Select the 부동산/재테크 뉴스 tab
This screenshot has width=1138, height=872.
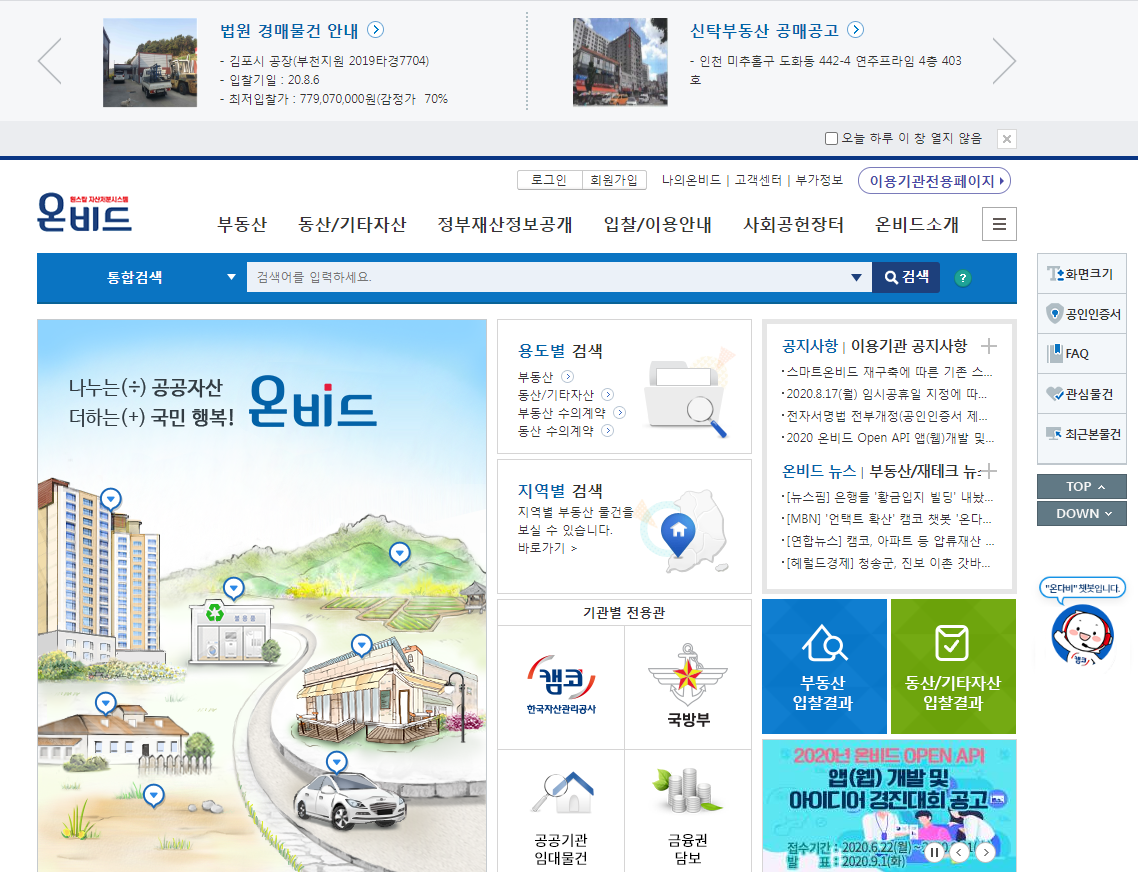(925, 471)
